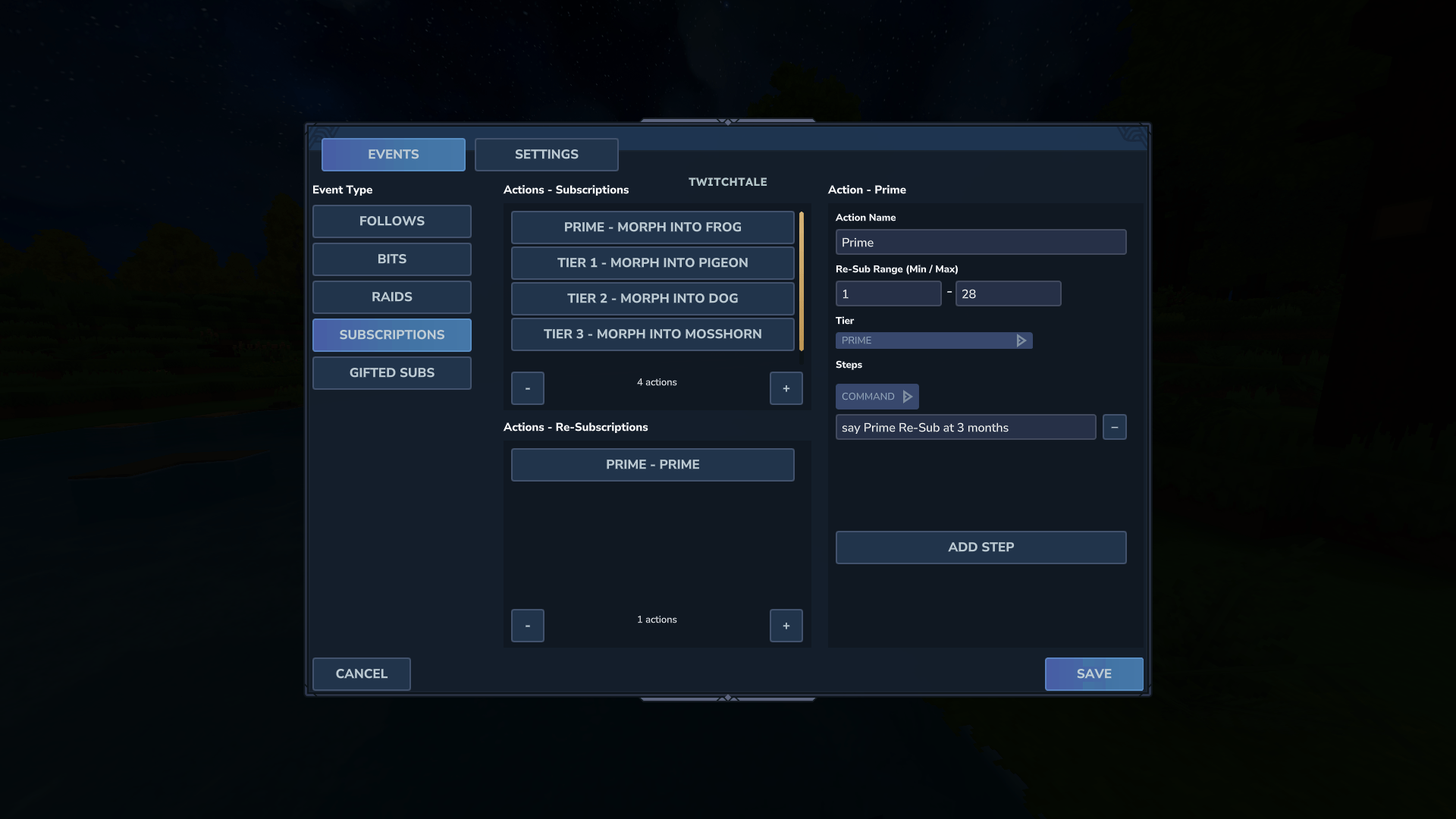Add a new Re-Subscriptions action with plus

tap(786, 626)
